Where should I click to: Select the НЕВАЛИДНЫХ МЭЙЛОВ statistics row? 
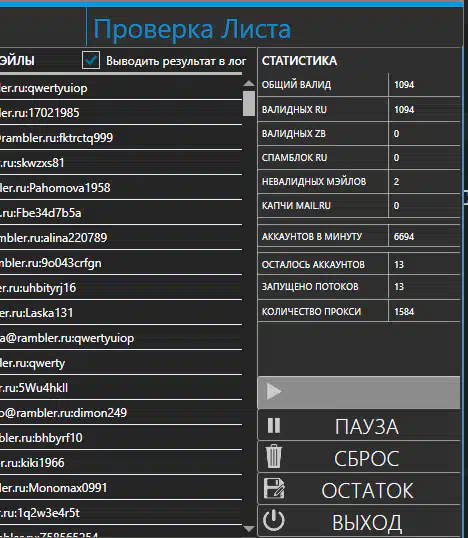coord(359,182)
